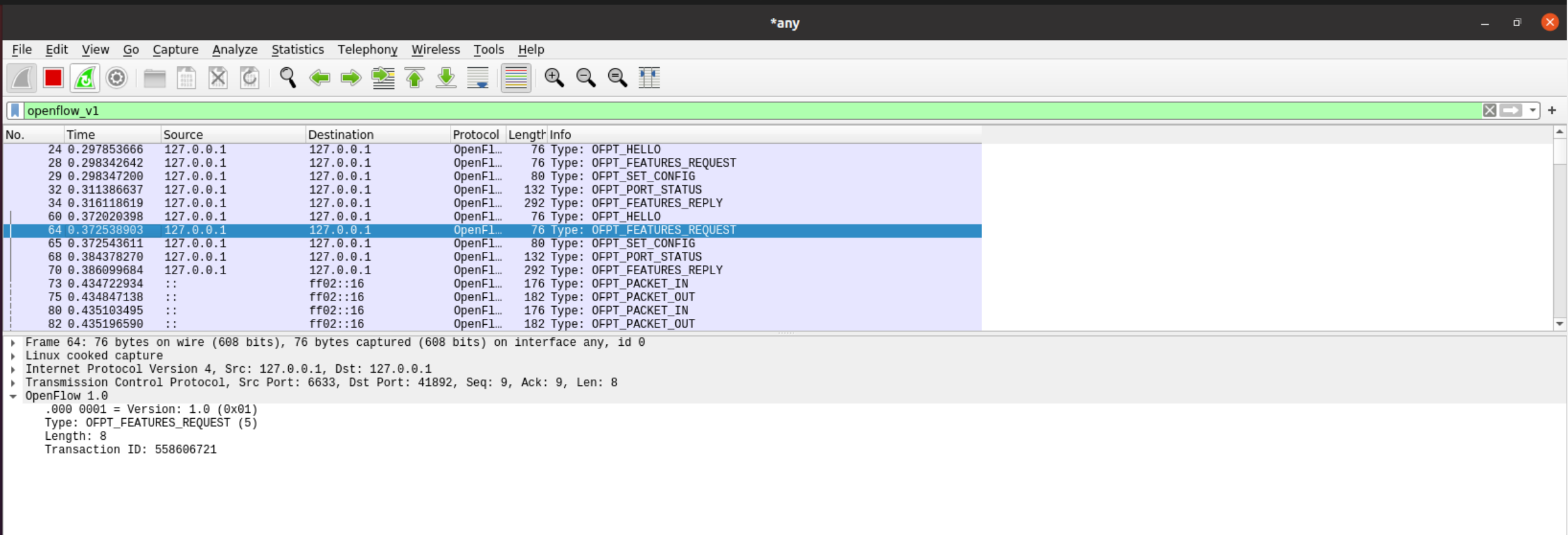Viewport: 1568px width, 535px height.
Task: Select the Length: 8 detail line
Action: click(x=75, y=437)
